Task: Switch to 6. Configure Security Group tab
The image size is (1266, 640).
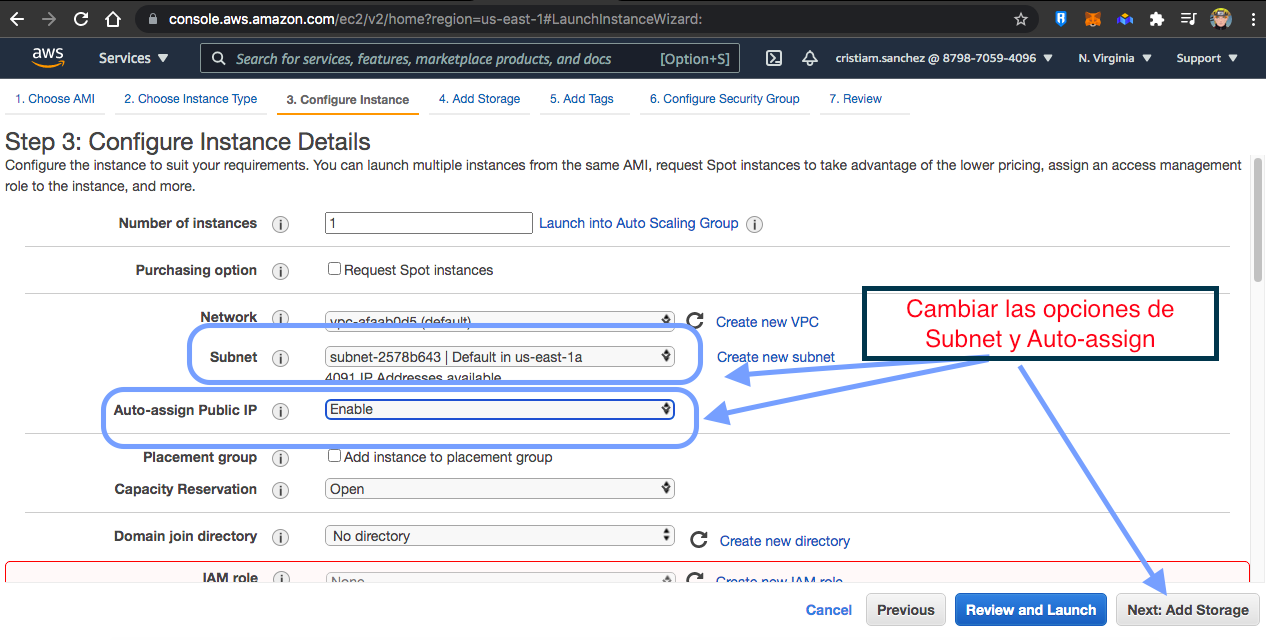Action: tap(724, 99)
